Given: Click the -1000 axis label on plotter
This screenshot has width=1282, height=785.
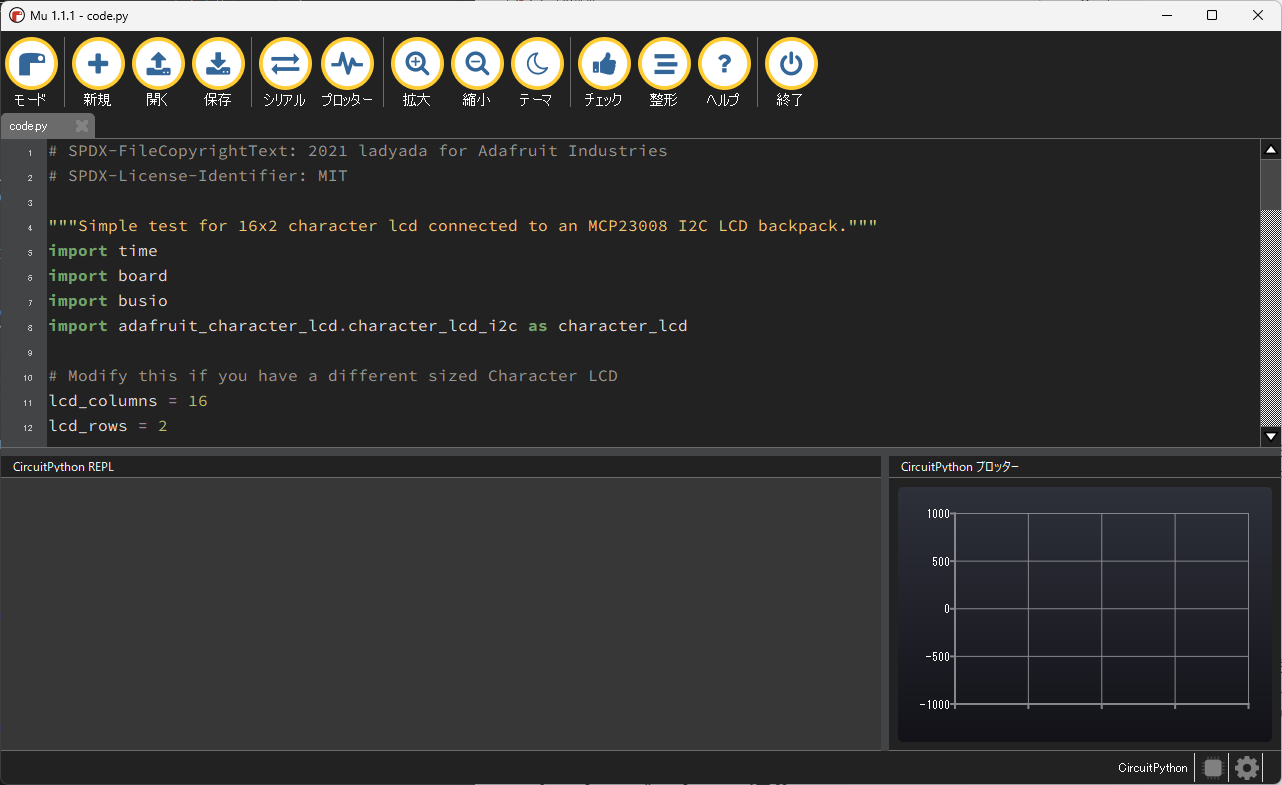Looking at the screenshot, I should [x=934, y=704].
